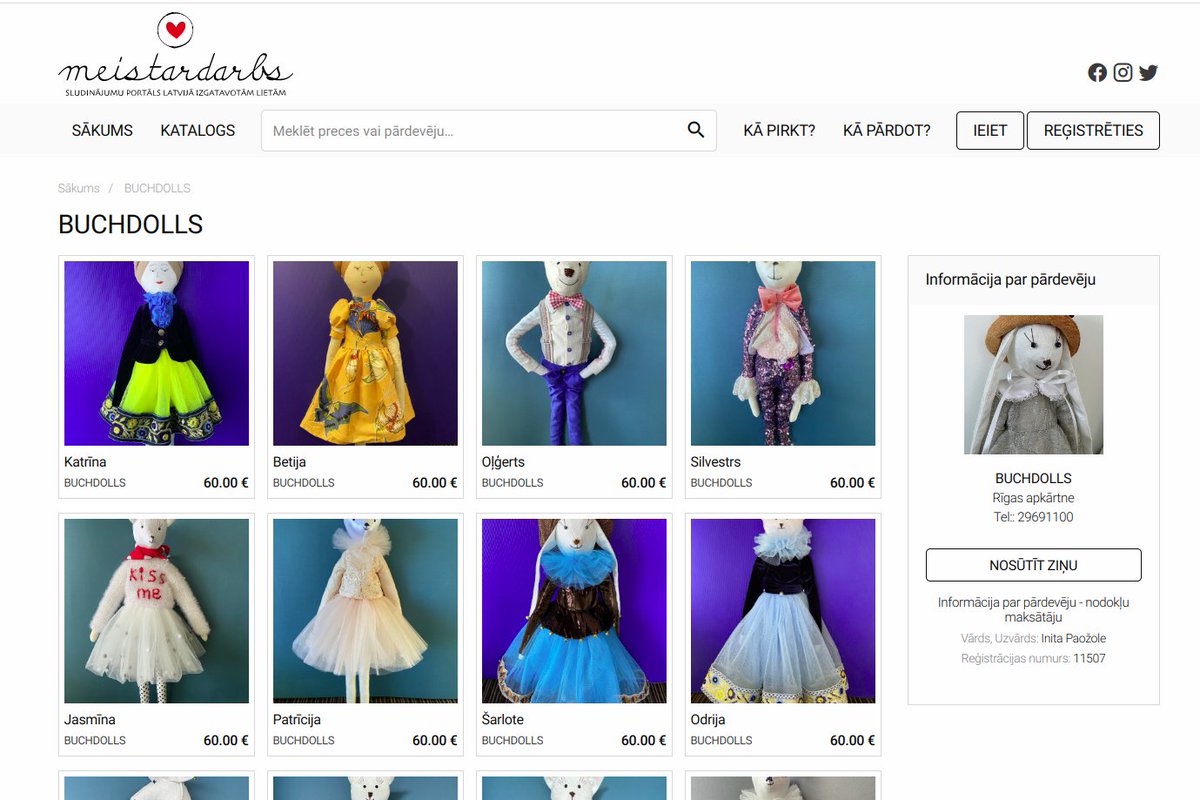Click the BUCHDOLLS seller link under Odrija

(x=722, y=741)
